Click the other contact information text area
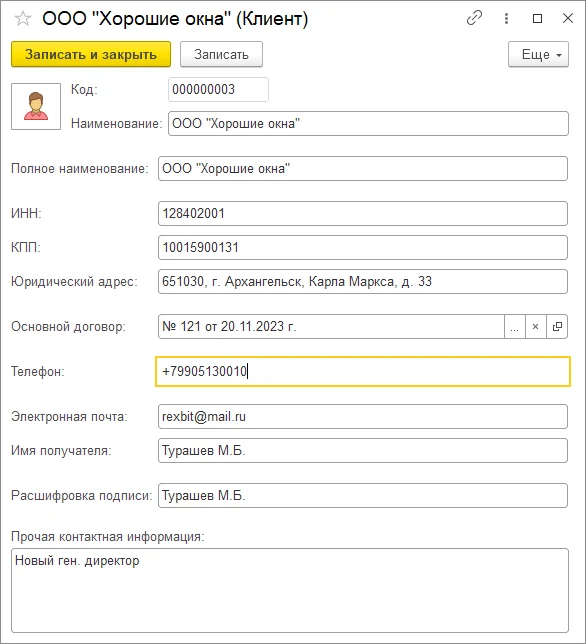Screen dimensions: 586x644 (290, 590)
